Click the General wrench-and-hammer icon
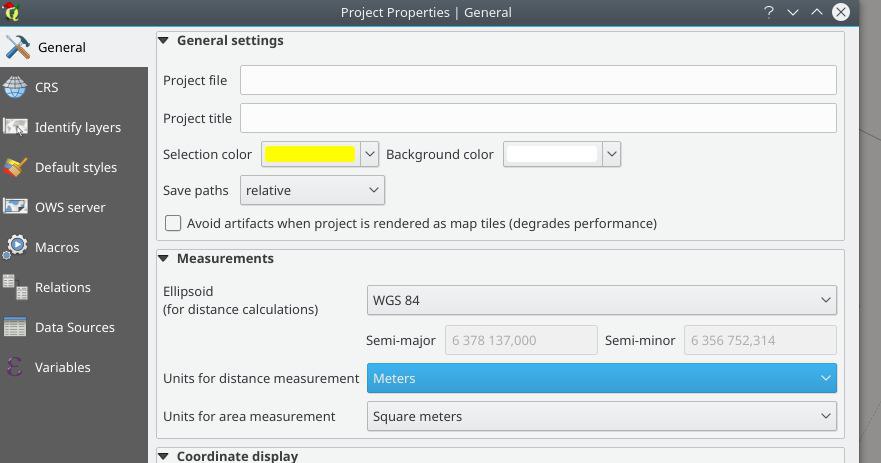 17,47
